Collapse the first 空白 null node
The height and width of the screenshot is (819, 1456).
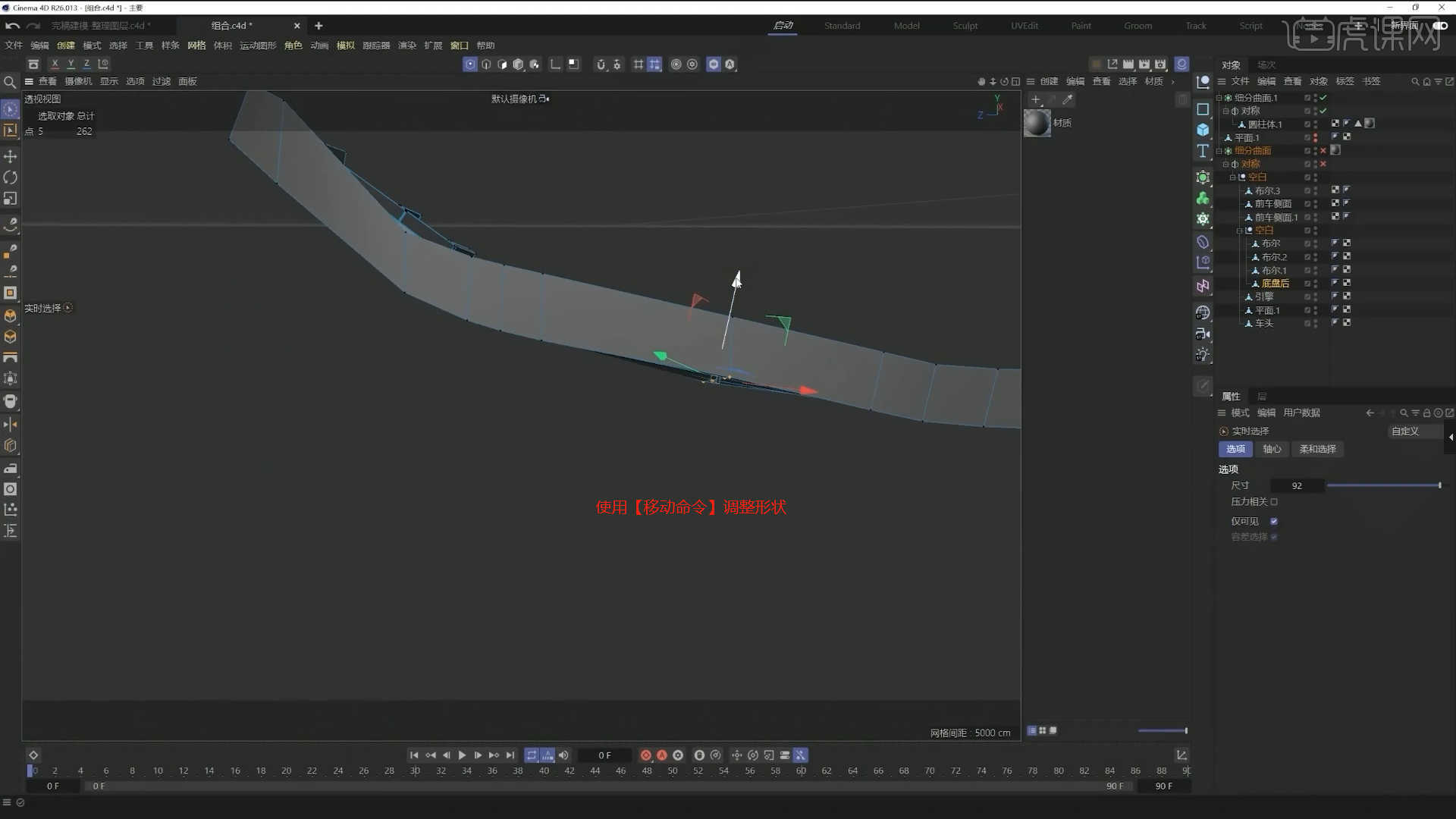point(1233,177)
